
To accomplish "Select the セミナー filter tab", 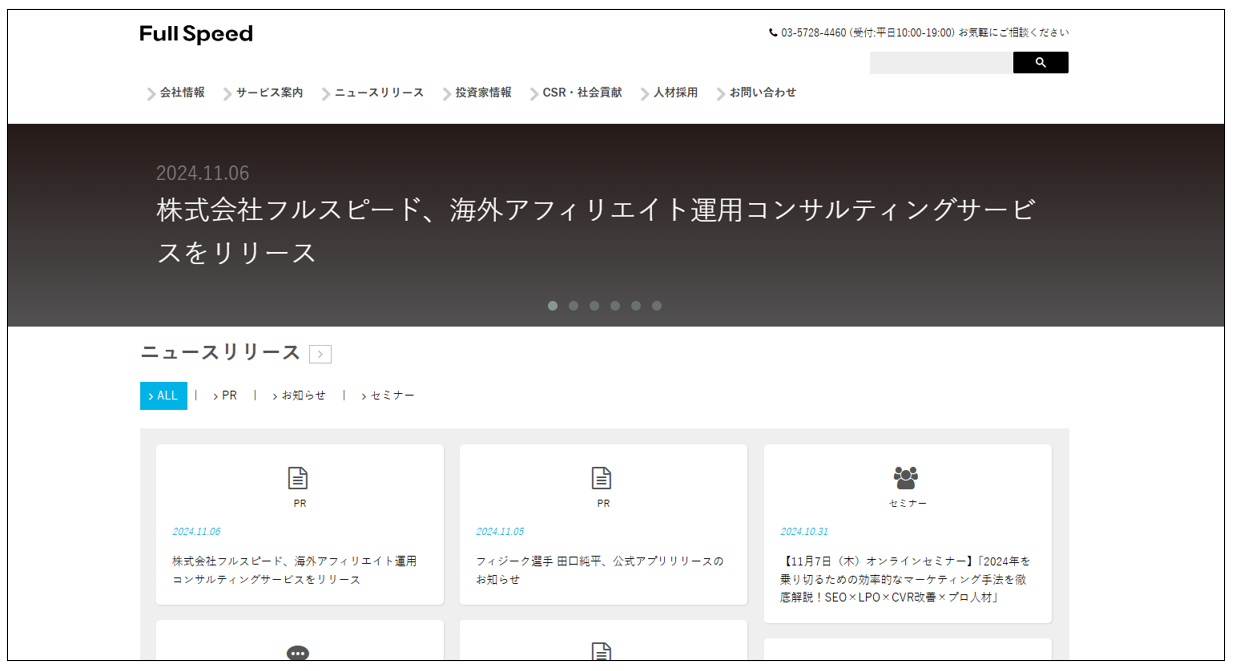I will (388, 396).
